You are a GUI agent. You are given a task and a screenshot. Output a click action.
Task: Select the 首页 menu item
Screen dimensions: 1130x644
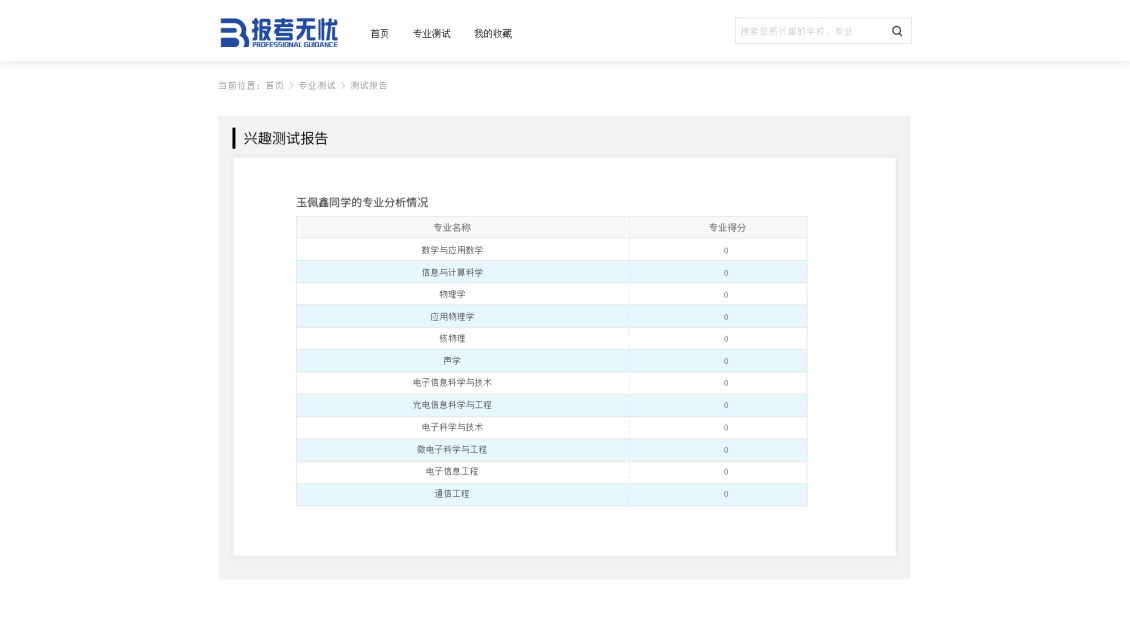(x=378, y=33)
